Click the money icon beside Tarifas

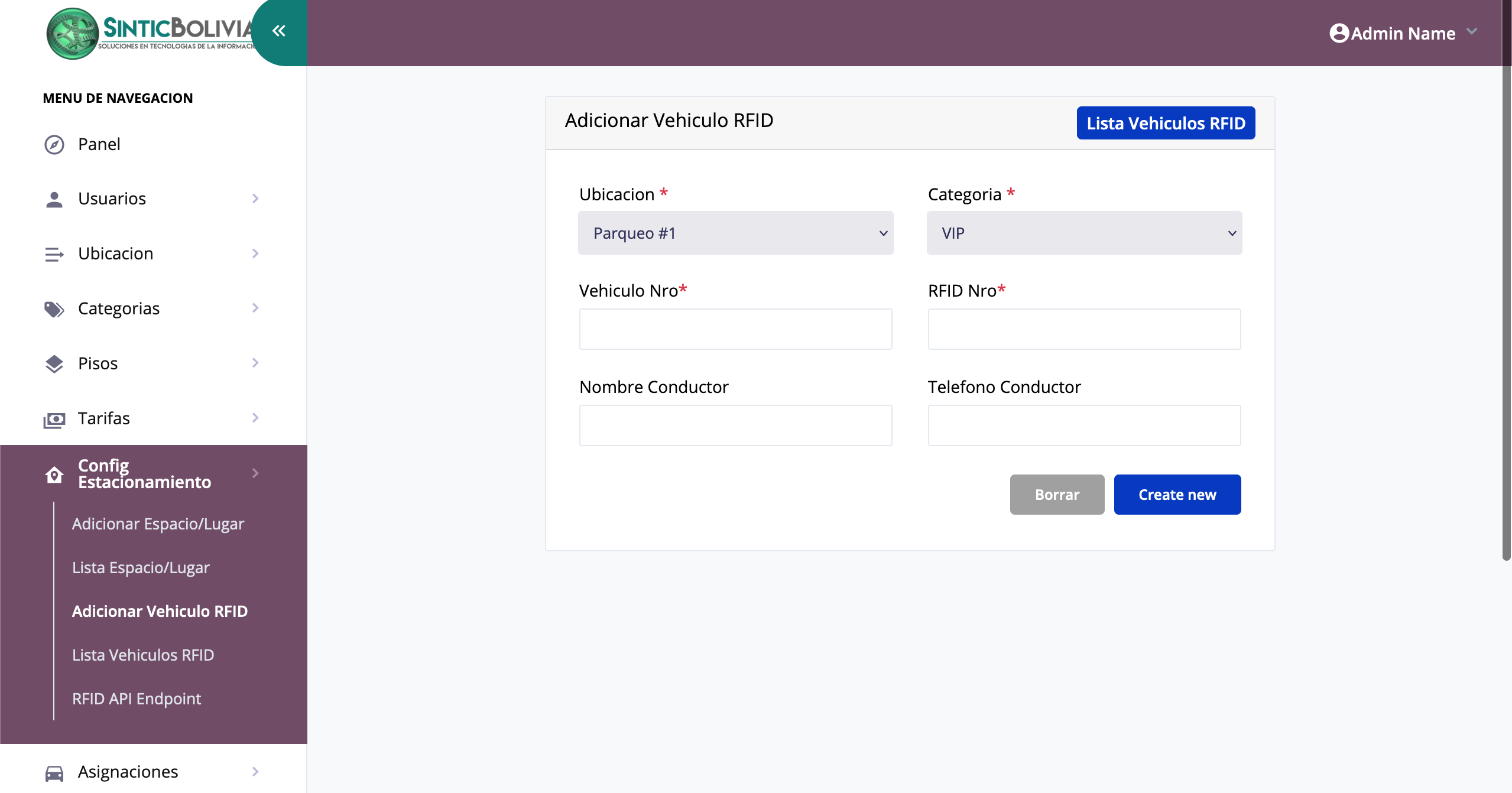[54, 419]
